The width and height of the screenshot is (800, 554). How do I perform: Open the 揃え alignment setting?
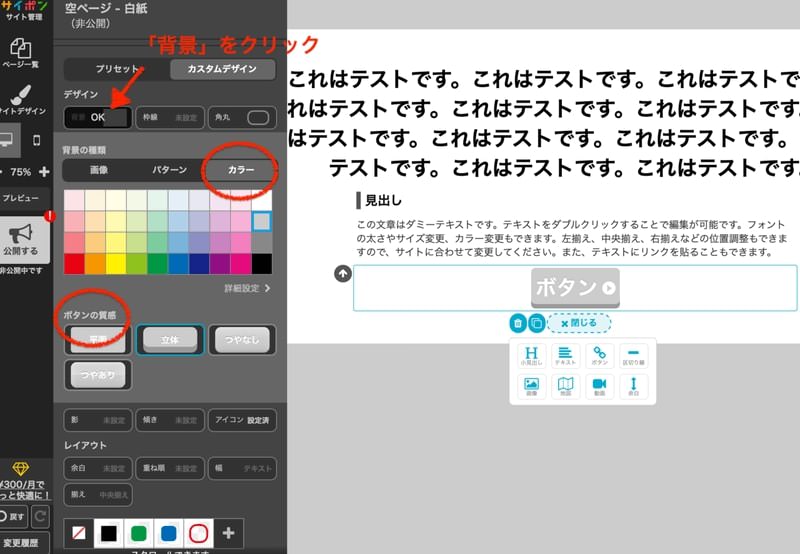pos(98,494)
